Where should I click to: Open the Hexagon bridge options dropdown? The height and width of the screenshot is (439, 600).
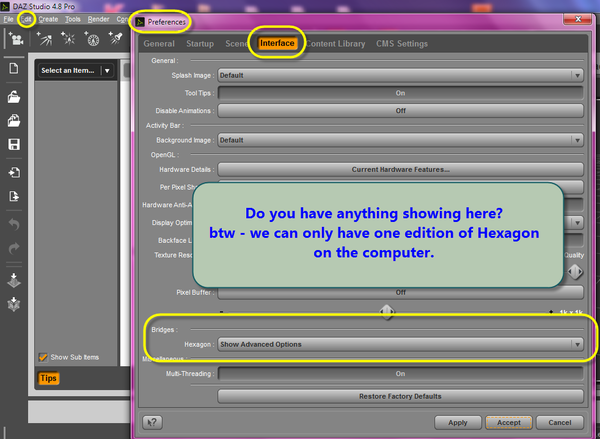(400, 344)
